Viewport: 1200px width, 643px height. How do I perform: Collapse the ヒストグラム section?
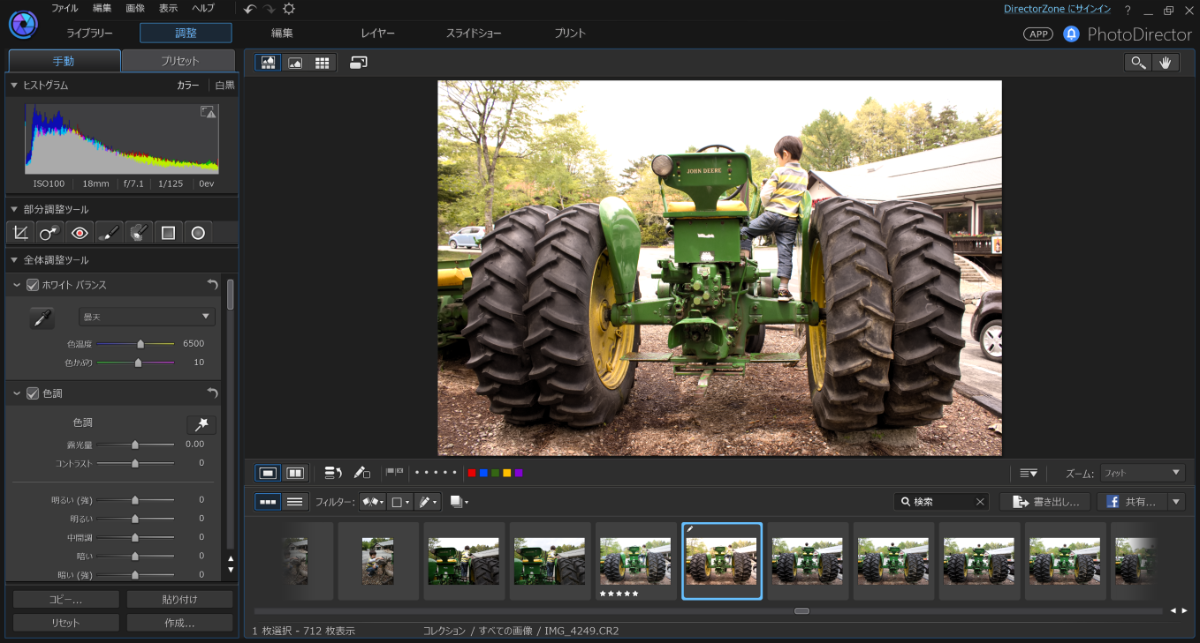click(x=14, y=85)
